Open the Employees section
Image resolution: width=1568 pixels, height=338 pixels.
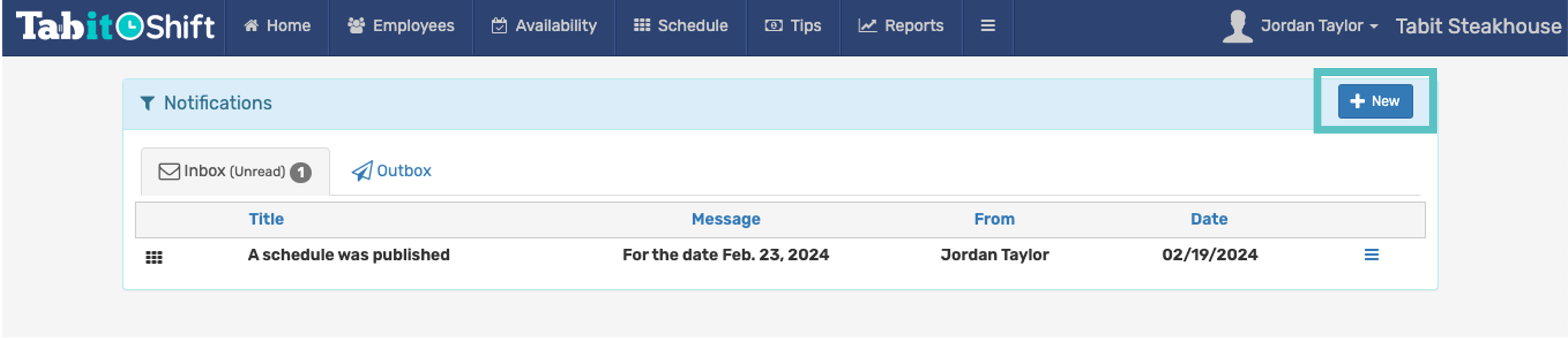click(x=401, y=26)
